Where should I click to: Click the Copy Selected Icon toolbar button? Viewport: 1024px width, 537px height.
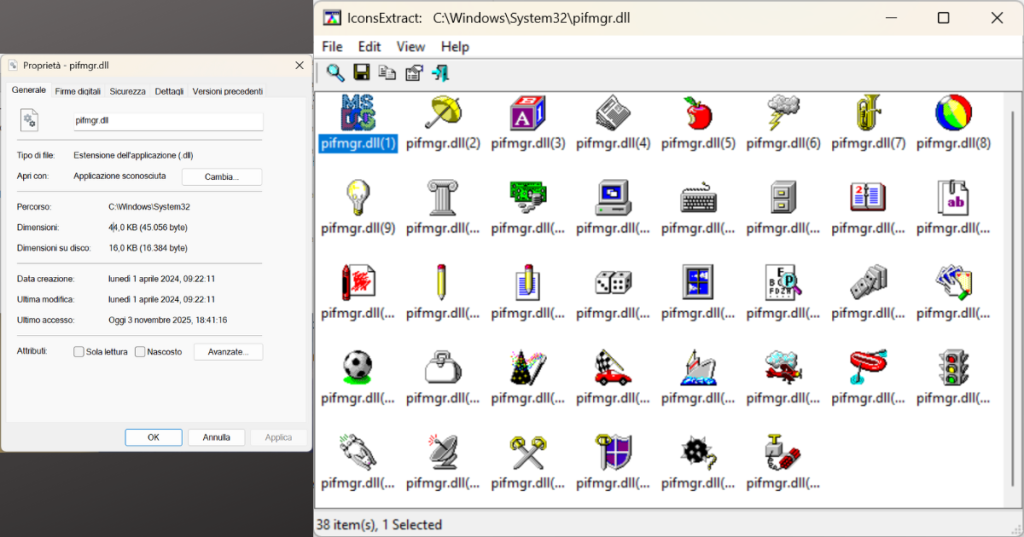pos(387,72)
